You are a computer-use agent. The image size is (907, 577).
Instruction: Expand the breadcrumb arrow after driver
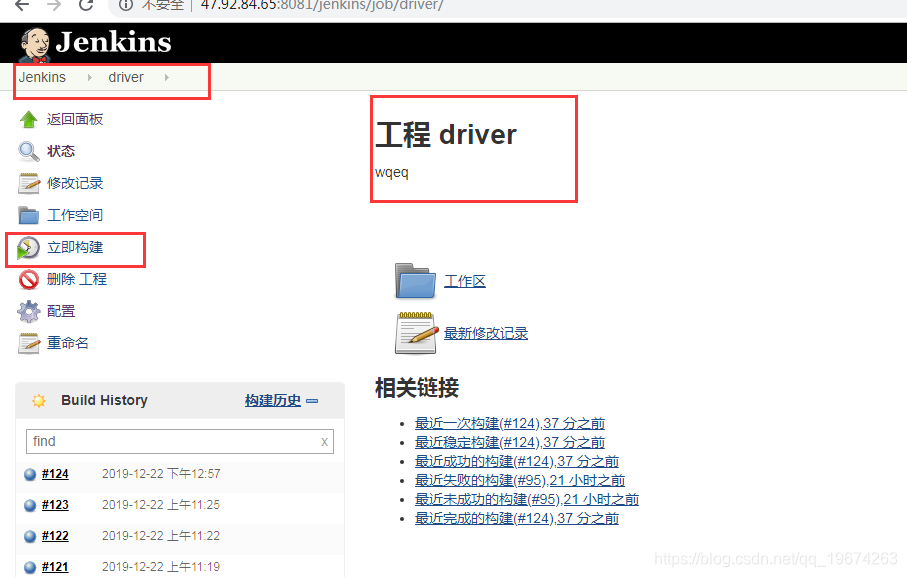point(166,77)
